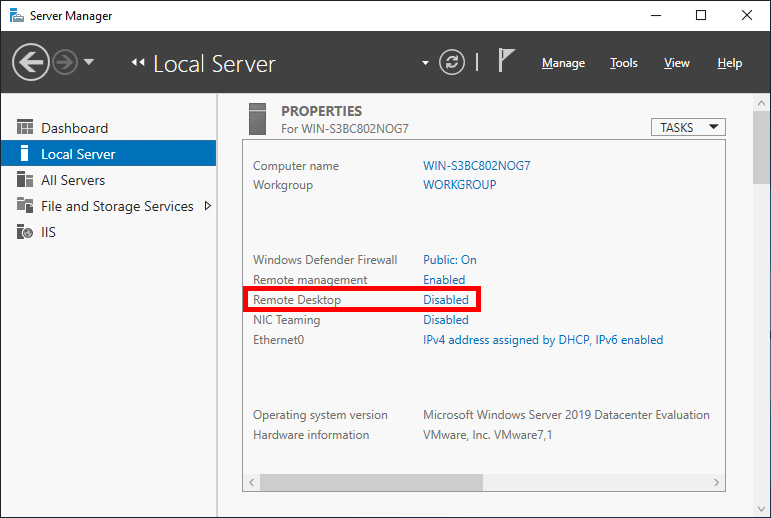The height and width of the screenshot is (518, 771).
Task: Open the Manage menu
Action: tap(563, 63)
